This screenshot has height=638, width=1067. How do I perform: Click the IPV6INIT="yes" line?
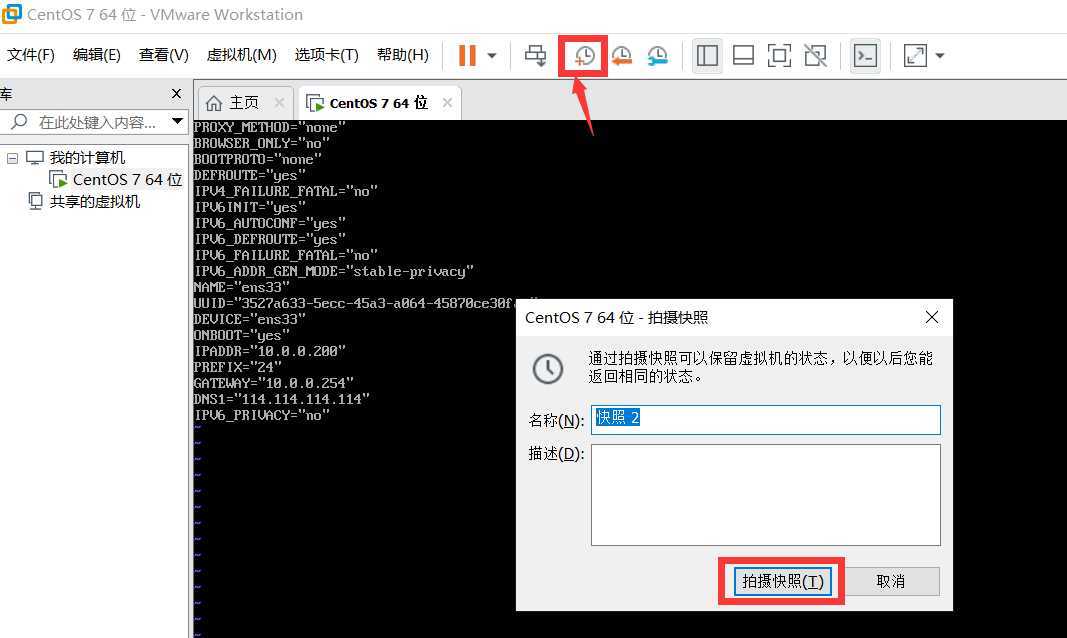click(x=250, y=207)
